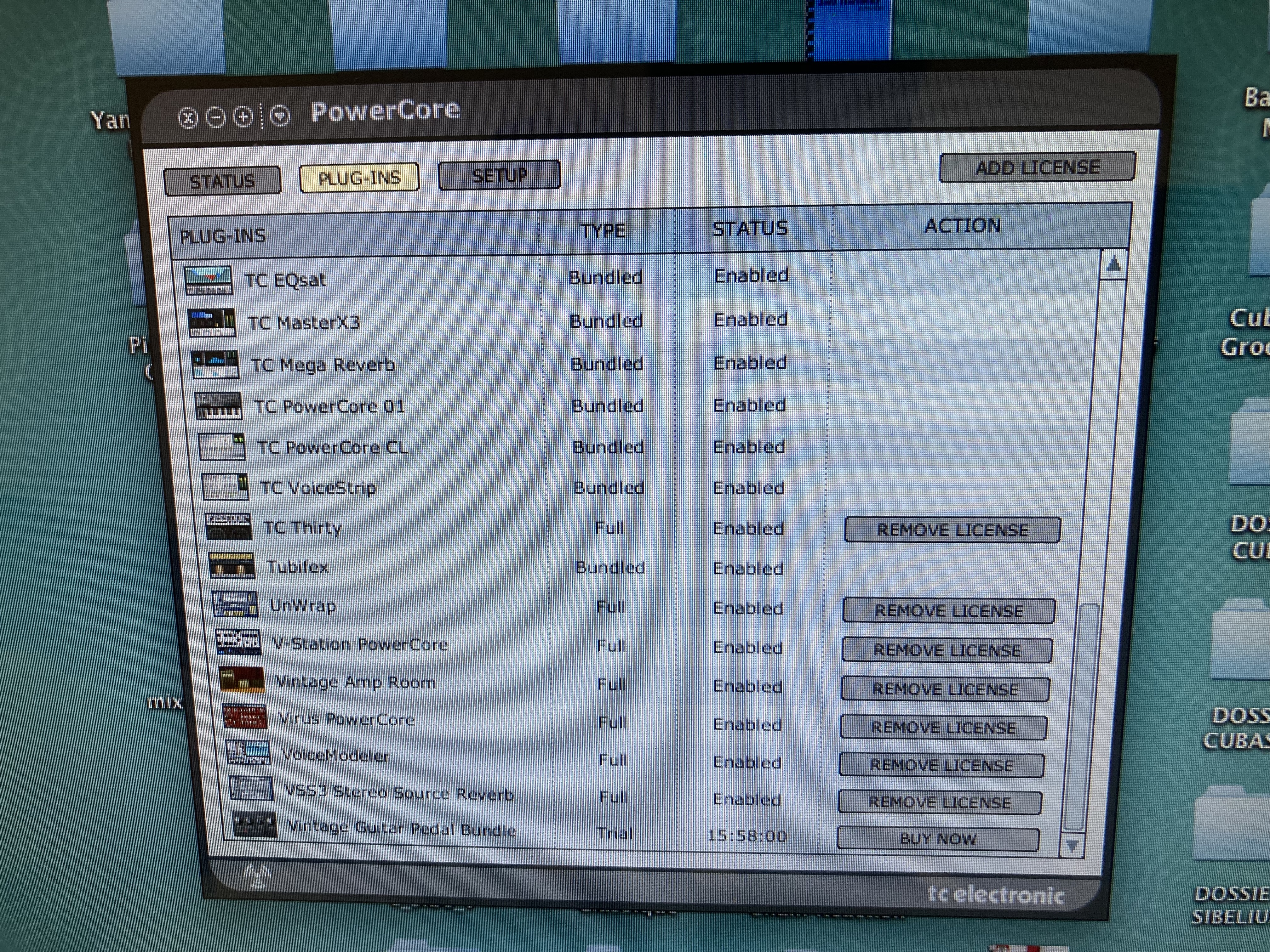Click the UnWrap plug-in icon
The image size is (1270, 952).
coord(235,604)
